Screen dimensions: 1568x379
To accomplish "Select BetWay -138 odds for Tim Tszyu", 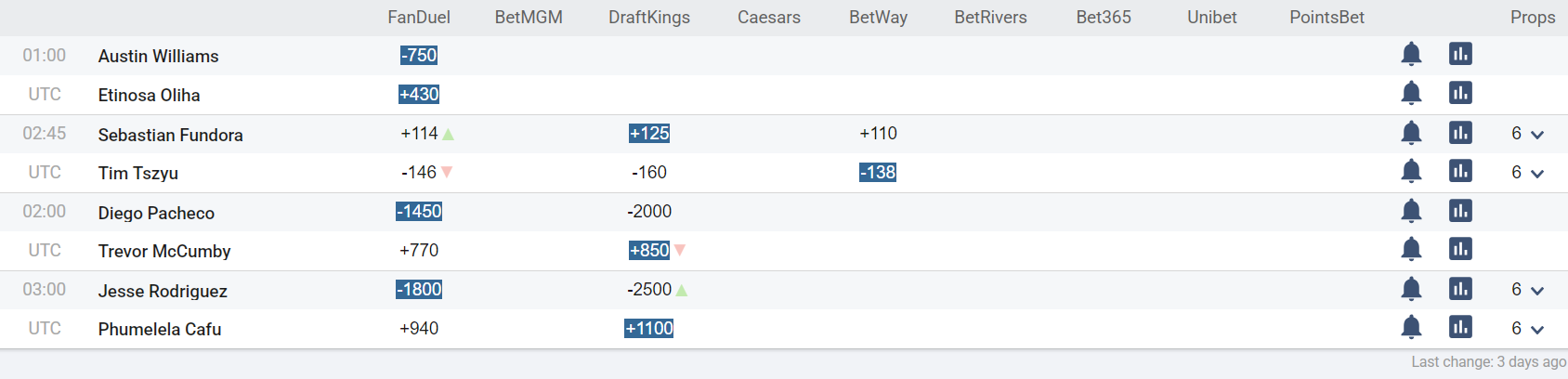I will point(878,173).
